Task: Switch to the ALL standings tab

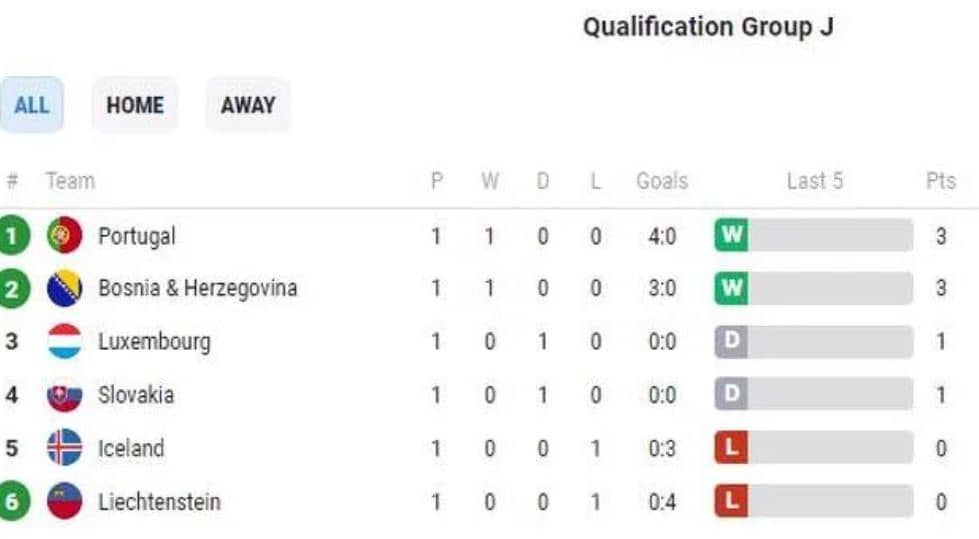Action: (31, 105)
